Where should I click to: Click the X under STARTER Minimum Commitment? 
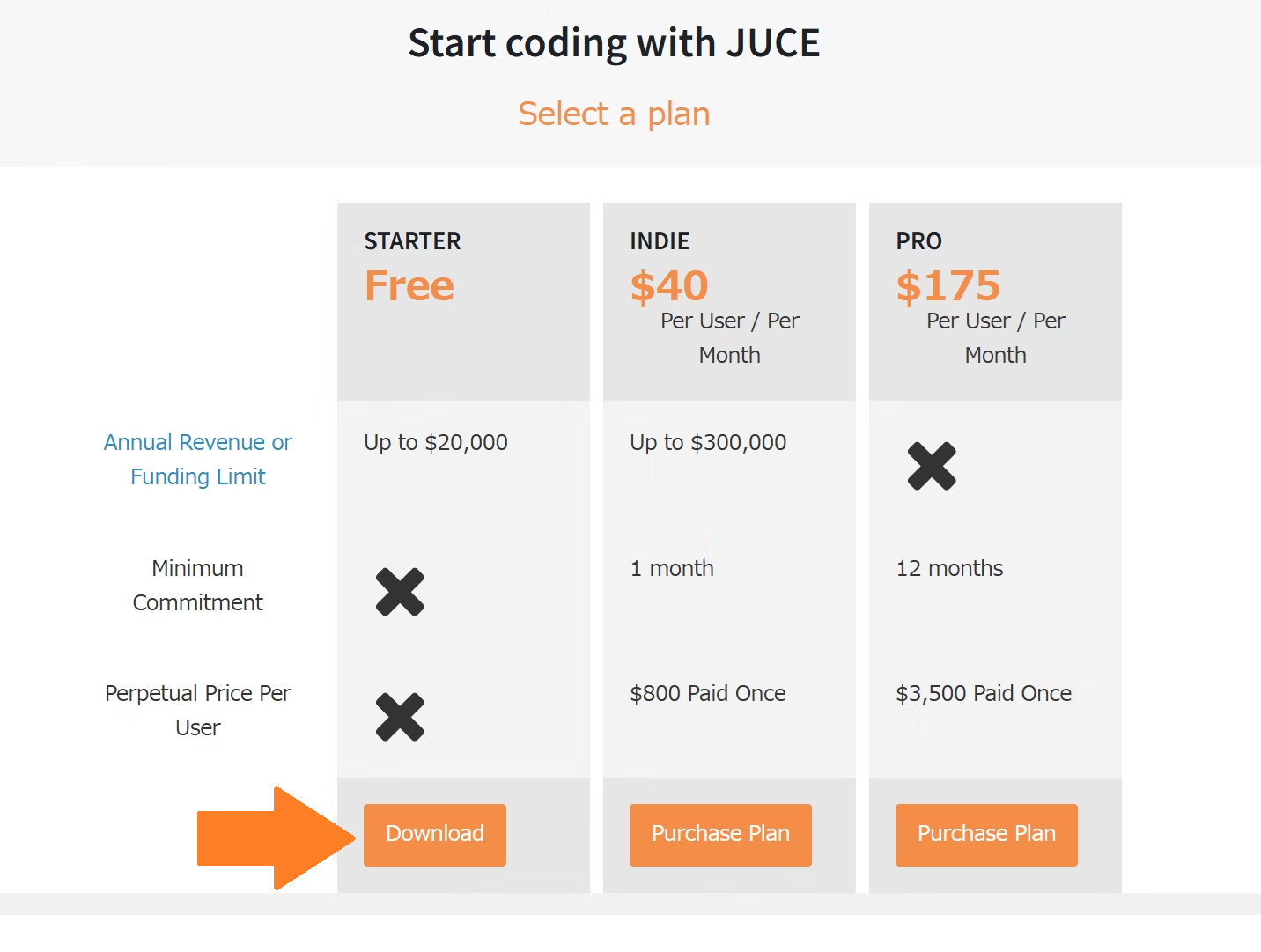click(x=401, y=593)
